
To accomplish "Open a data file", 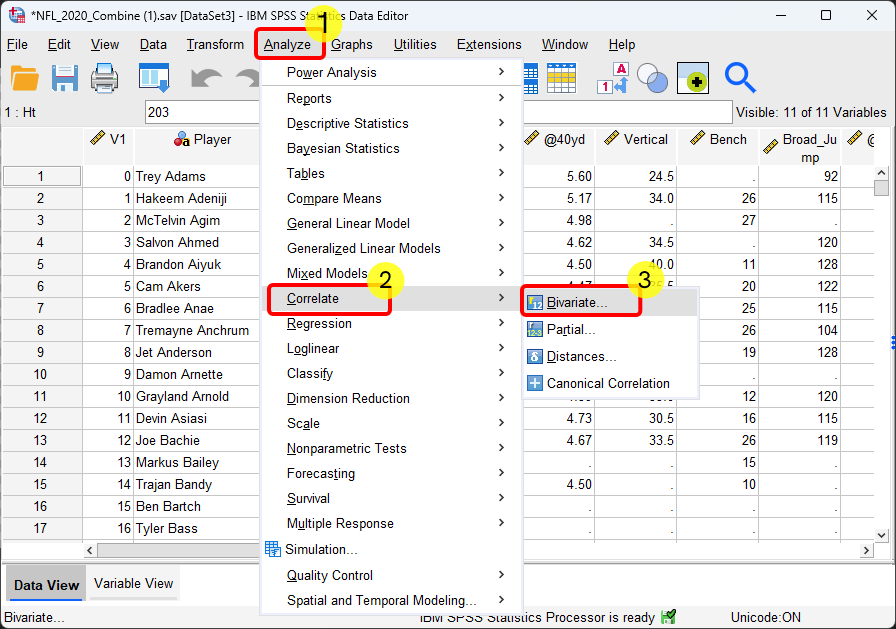I will click(24, 78).
